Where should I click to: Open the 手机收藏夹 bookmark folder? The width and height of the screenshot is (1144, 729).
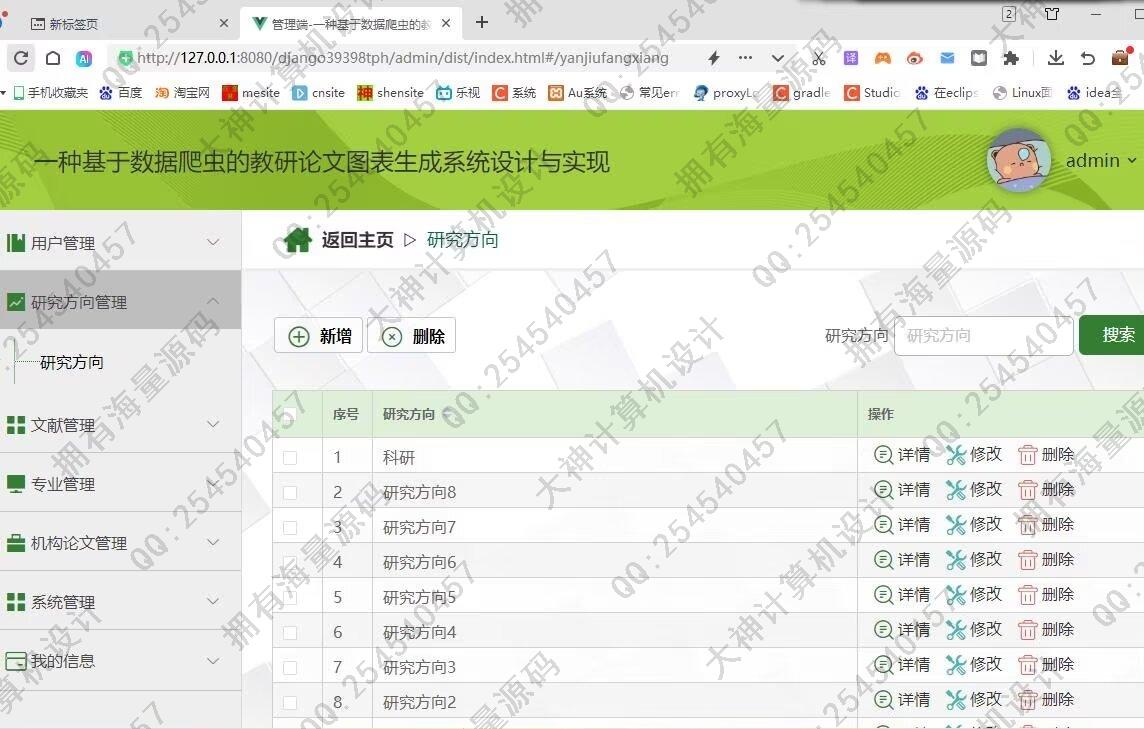tap(50, 93)
